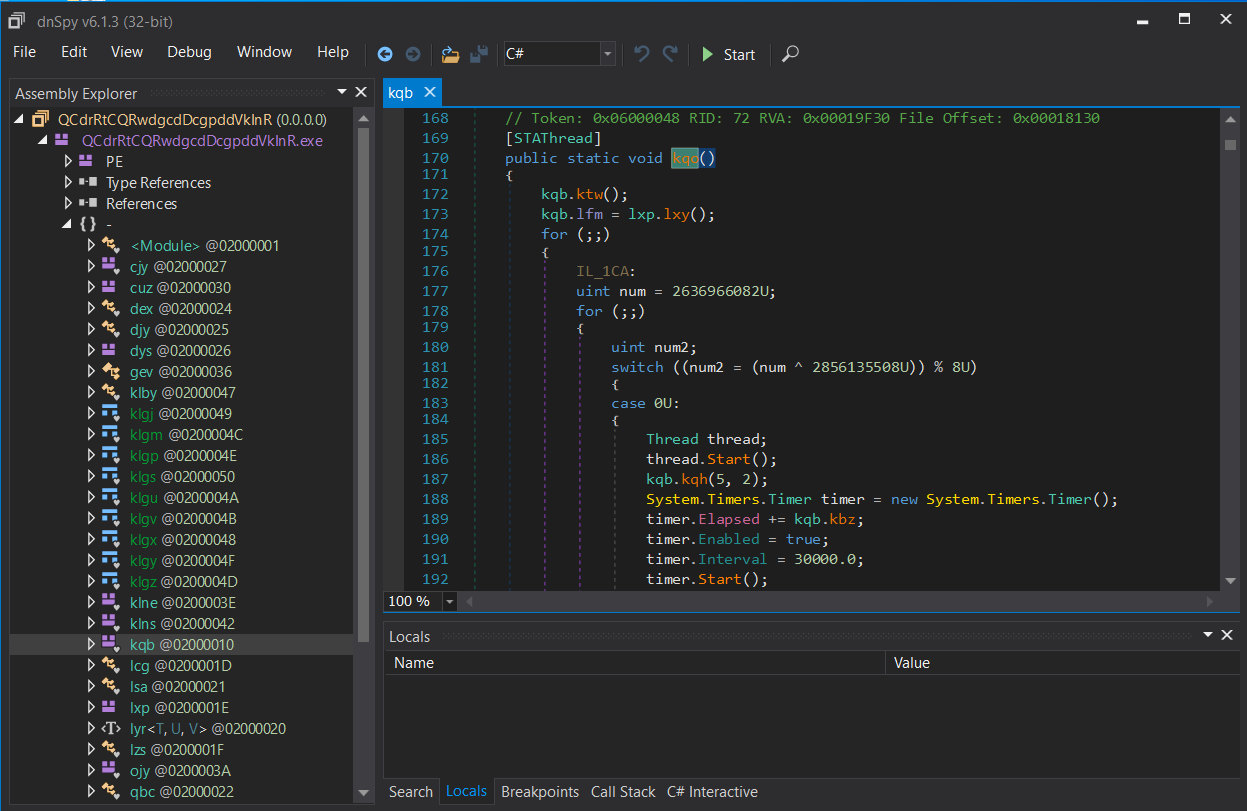
Task: Click the Navigate Backward arrow icon
Action: point(385,54)
